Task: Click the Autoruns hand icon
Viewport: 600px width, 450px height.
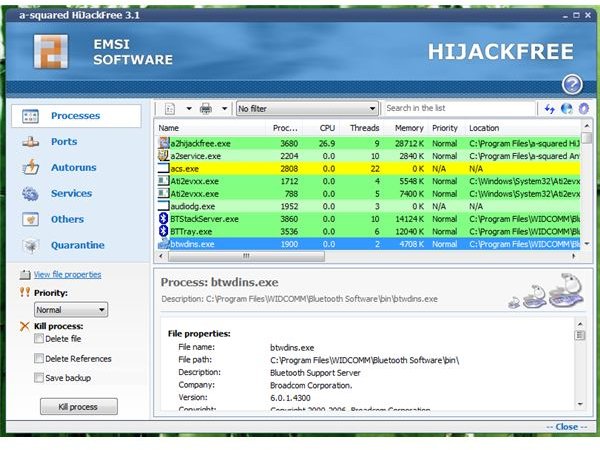Action: (31, 167)
